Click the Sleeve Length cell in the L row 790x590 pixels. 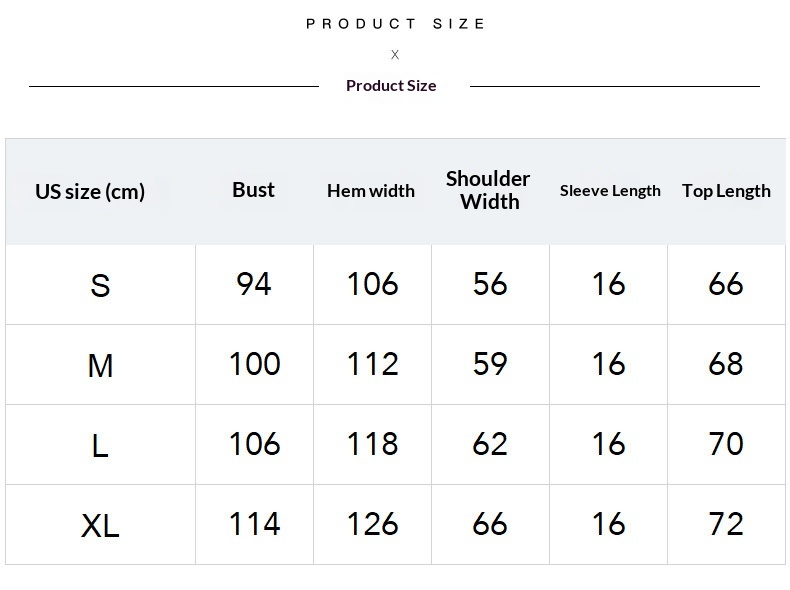[x=608, y=444]
